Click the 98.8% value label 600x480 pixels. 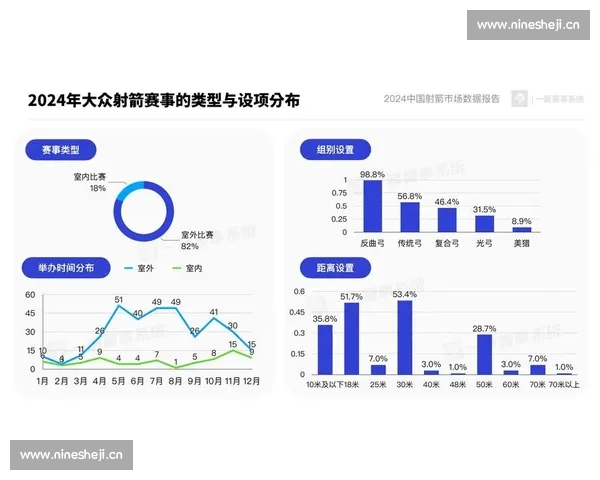point(372,175)
